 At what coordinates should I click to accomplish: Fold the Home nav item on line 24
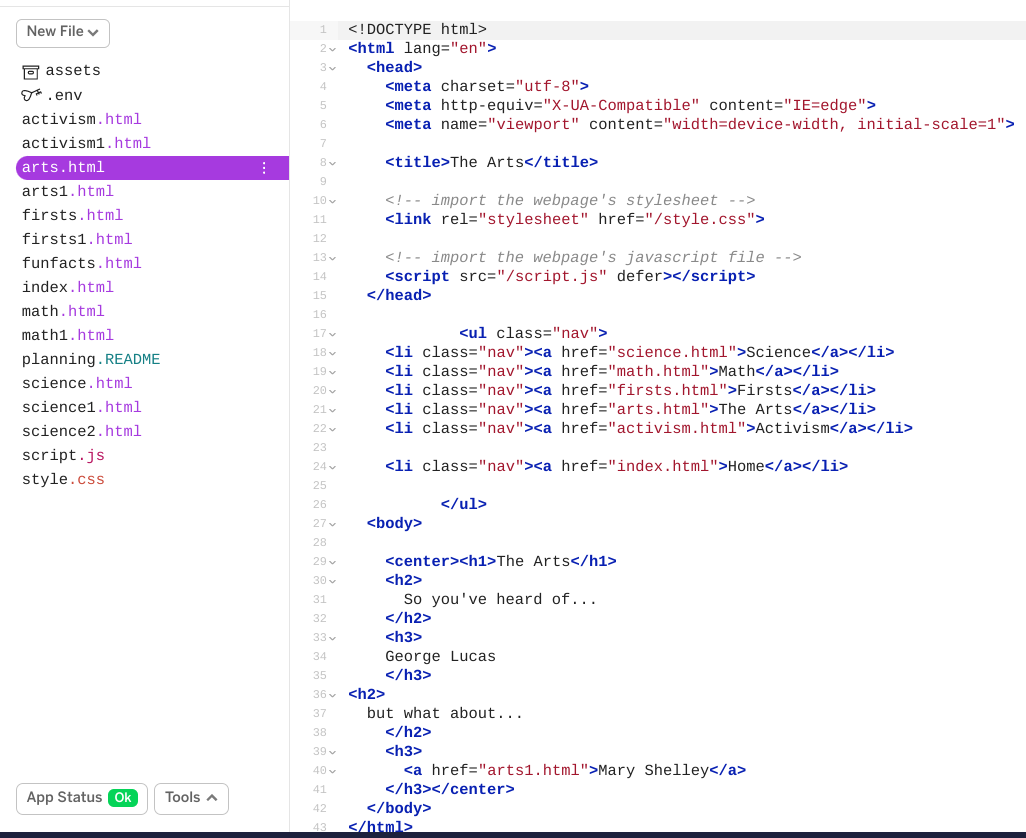tap(333, 467)
